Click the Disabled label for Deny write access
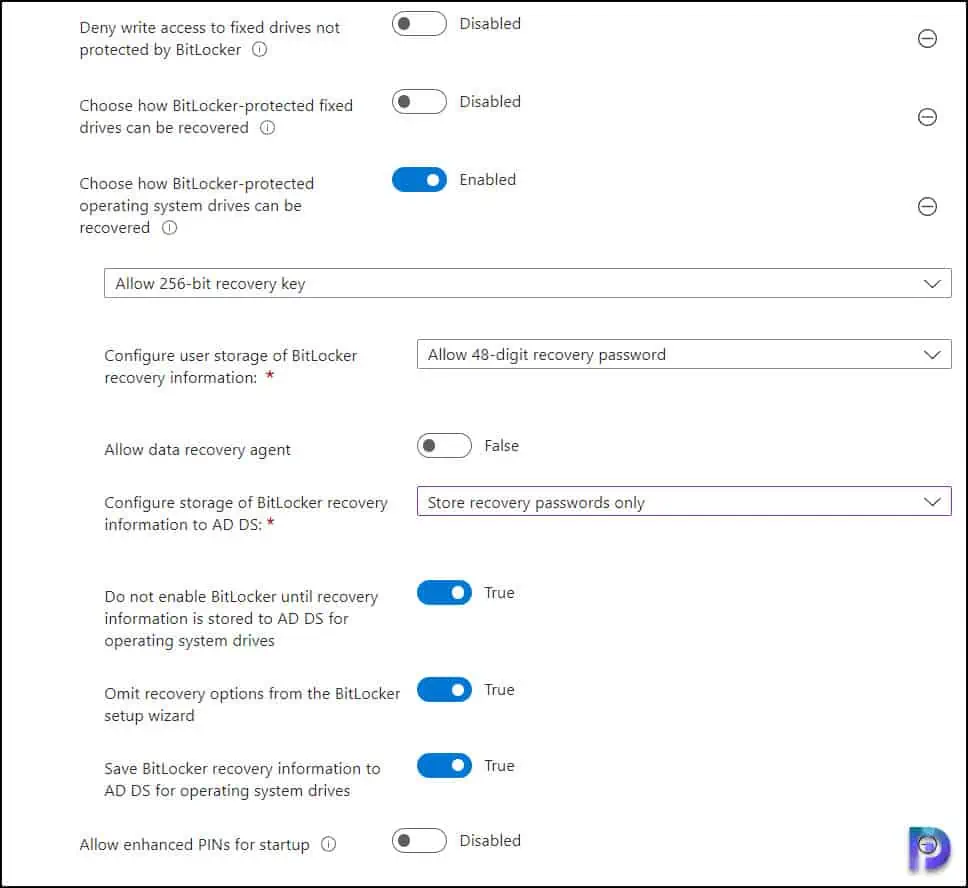This screenshot has height=888, width=968. (x=490, y=23)
